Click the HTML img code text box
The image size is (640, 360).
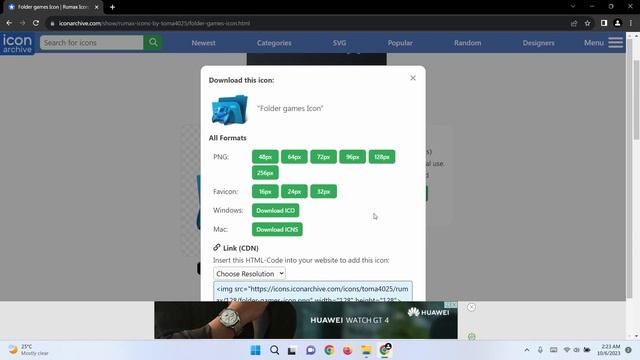pos(313,291)
